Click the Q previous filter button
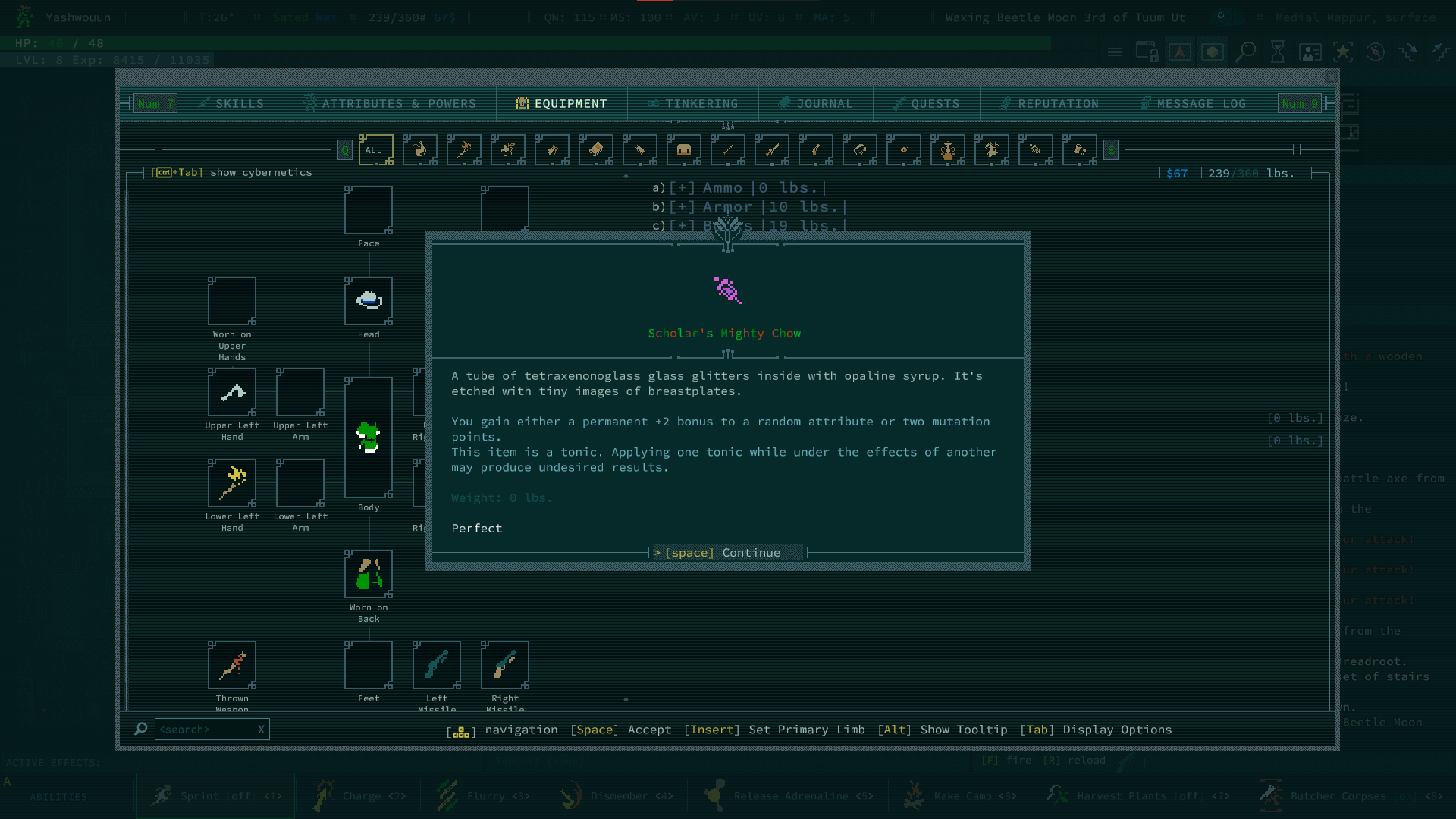Screen dimensions: 1456x819 point(345,150)
